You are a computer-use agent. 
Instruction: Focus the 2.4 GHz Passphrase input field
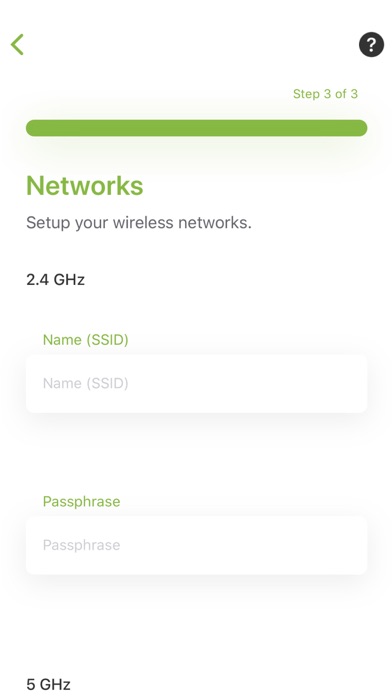(196, 545)
